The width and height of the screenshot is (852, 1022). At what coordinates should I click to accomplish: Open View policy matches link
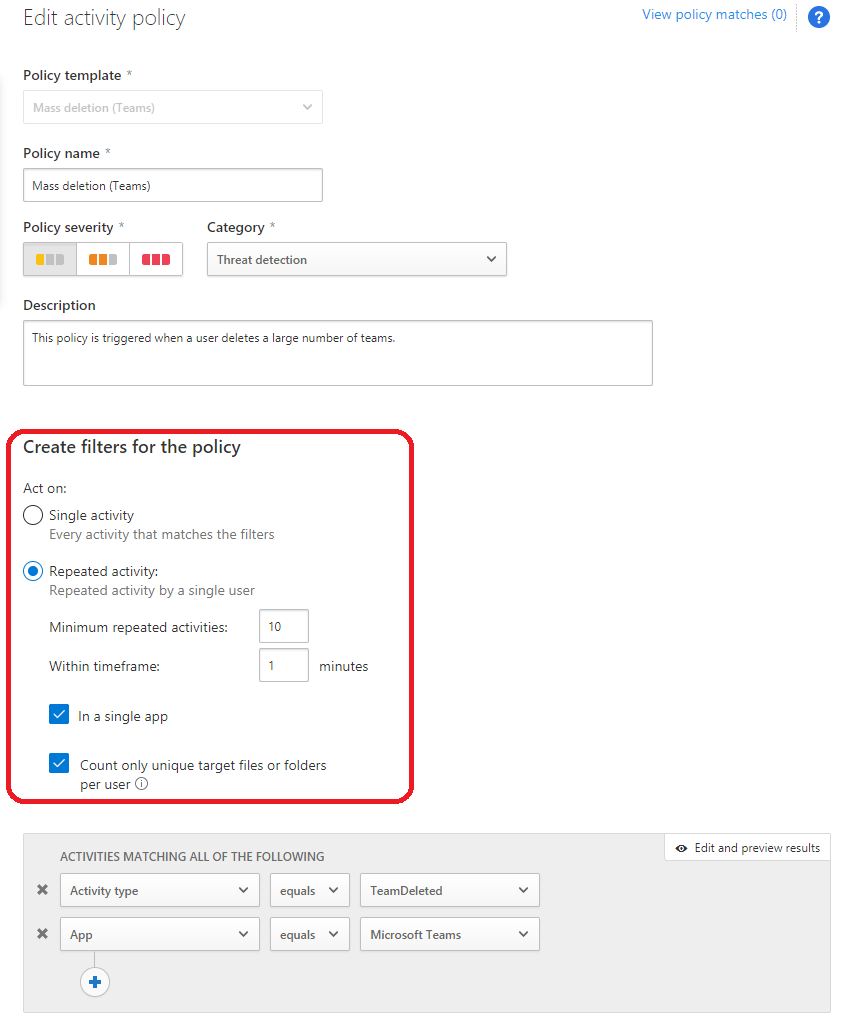[714, 15]
